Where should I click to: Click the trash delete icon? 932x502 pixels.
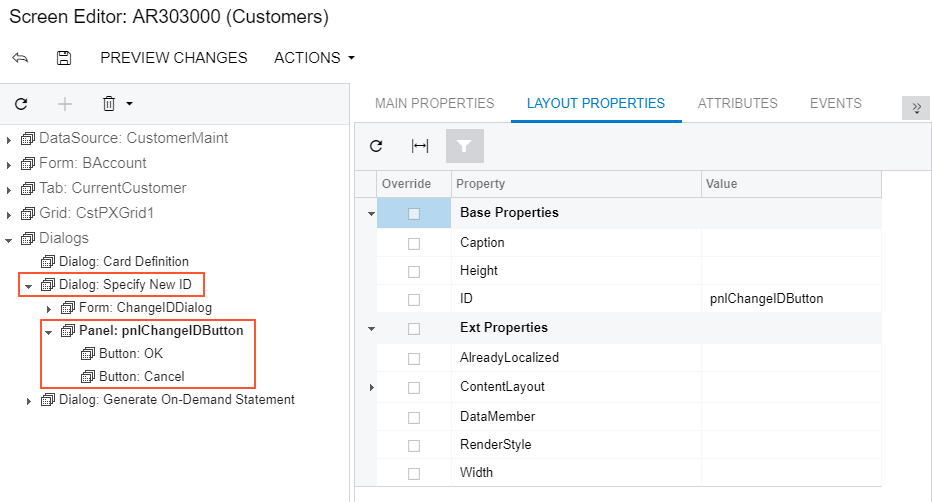point(109,103)
